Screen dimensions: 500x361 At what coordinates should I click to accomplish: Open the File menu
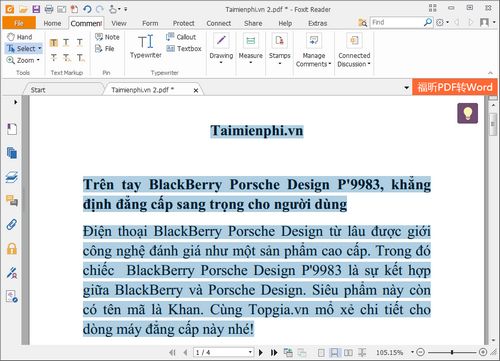[x=19, y=23]
